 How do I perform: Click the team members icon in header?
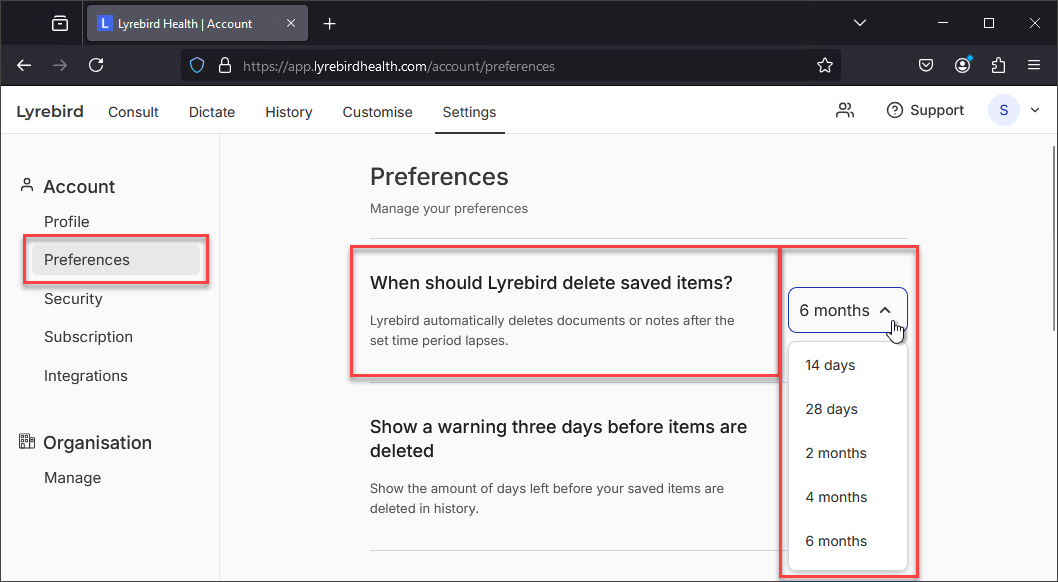[x=845, y=111]
